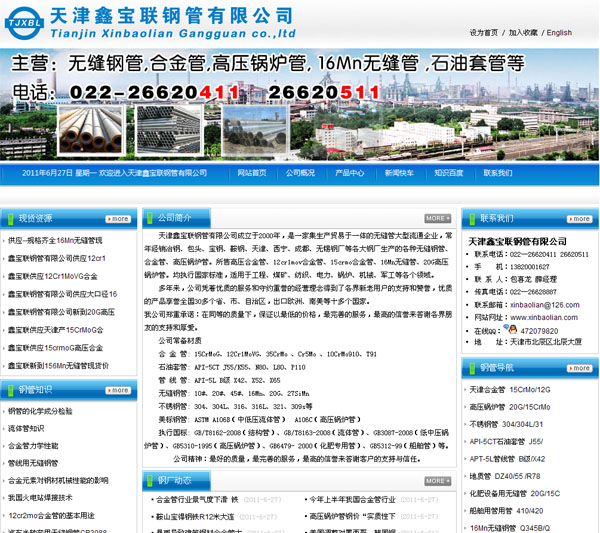Click email link xinbaolian@126.com
This screenshot has height=533, width=600.
545,305
